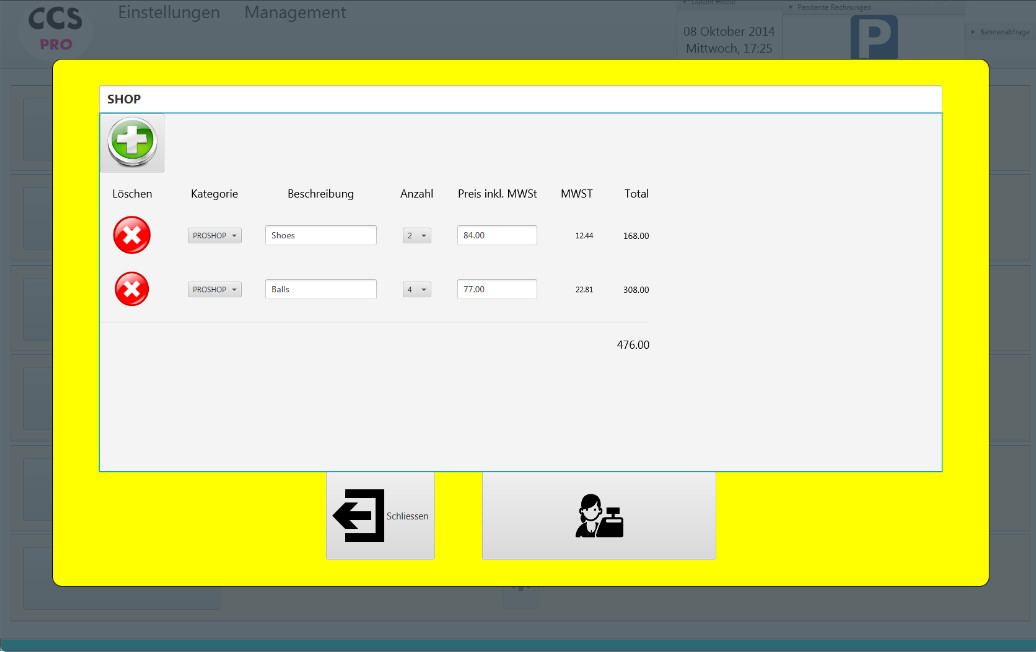Open the Anzahl dropdown showing 2
Viewport: 1036px width, 652px height.
click(x=417, y=236)
